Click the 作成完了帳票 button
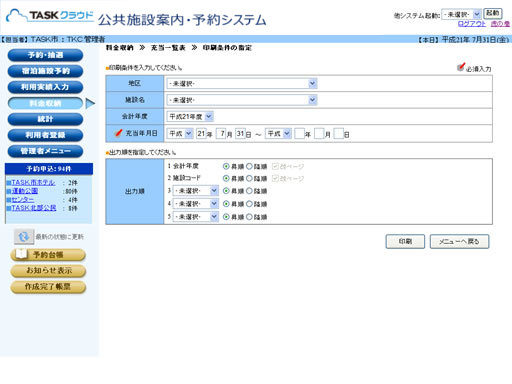 [x=48, y=287]
